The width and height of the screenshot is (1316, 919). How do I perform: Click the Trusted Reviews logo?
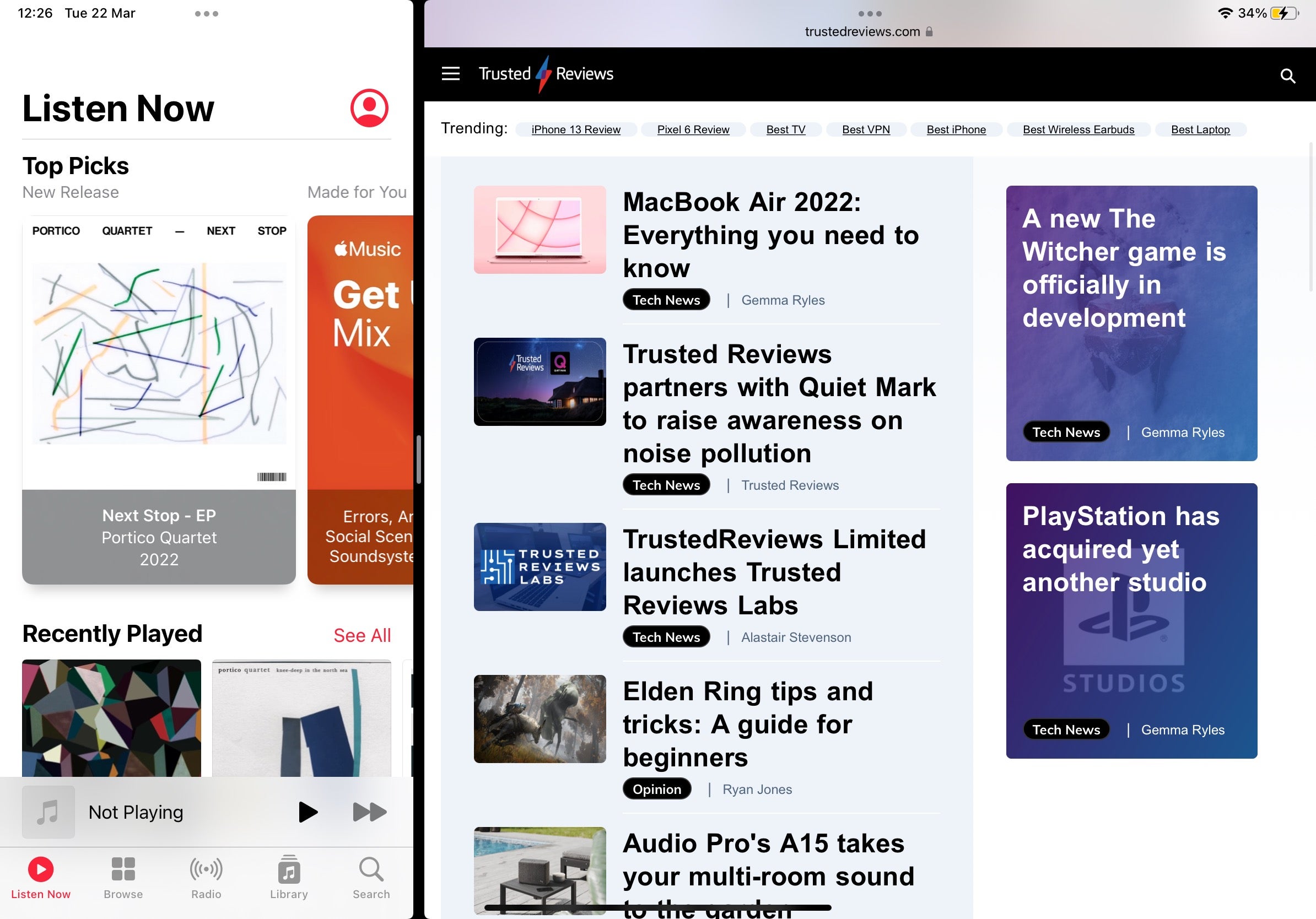(x=546, y=74)
